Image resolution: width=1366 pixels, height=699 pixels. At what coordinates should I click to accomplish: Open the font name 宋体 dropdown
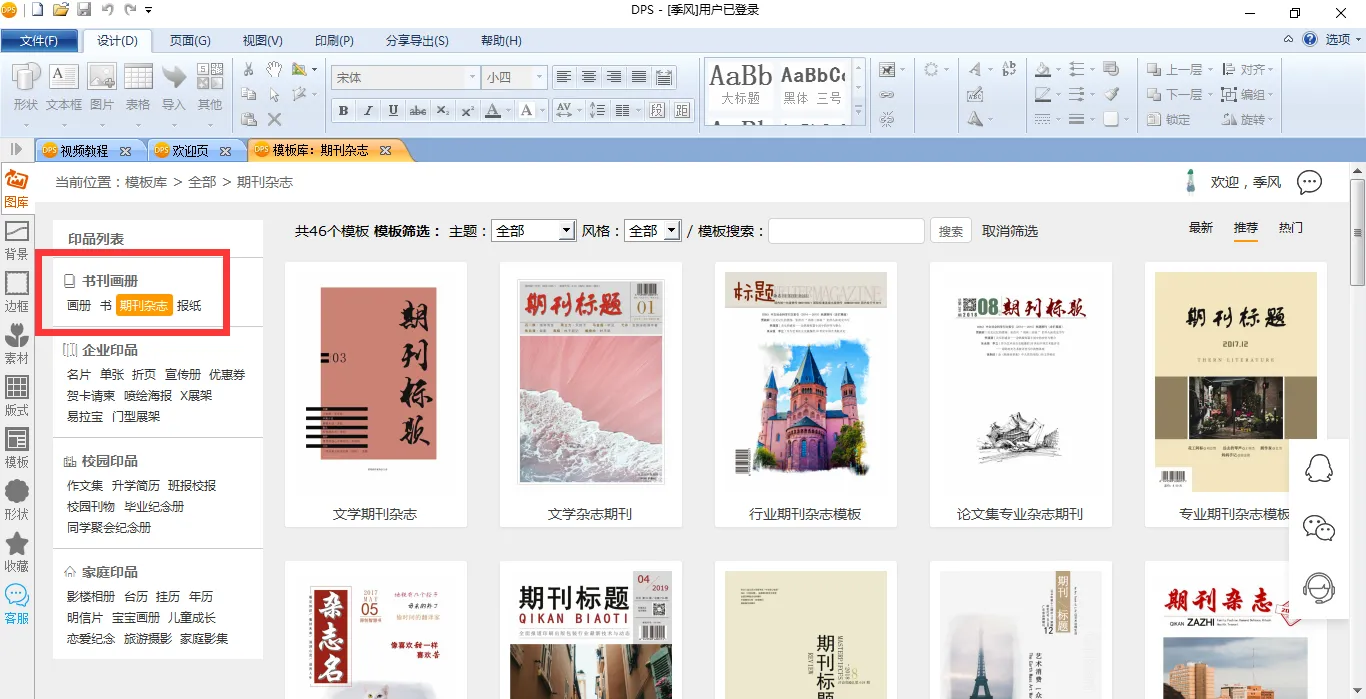(x=472, y=77)
